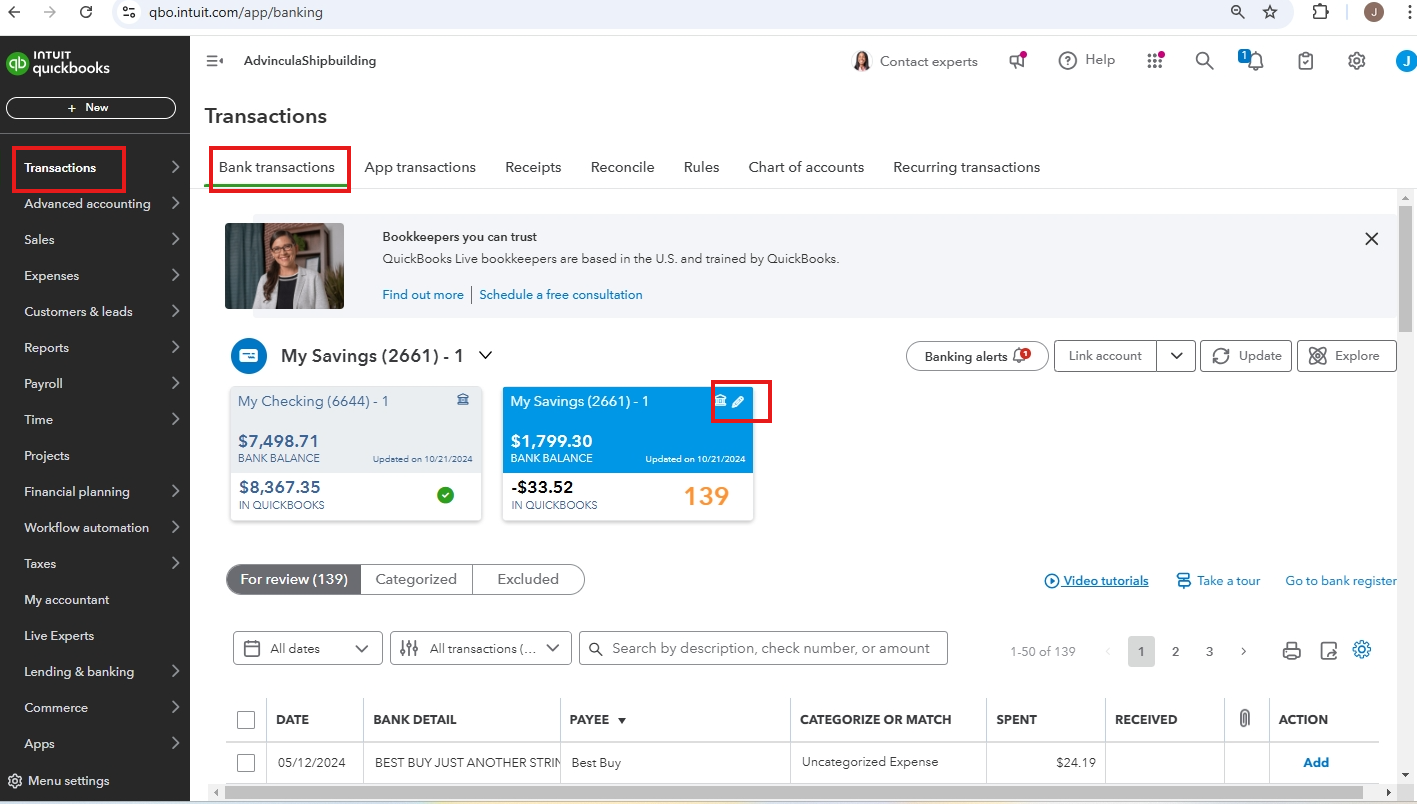This screenshot has width=1417, height=804.
Task: Click the QuickBooks logo
Action: [58, 63]
